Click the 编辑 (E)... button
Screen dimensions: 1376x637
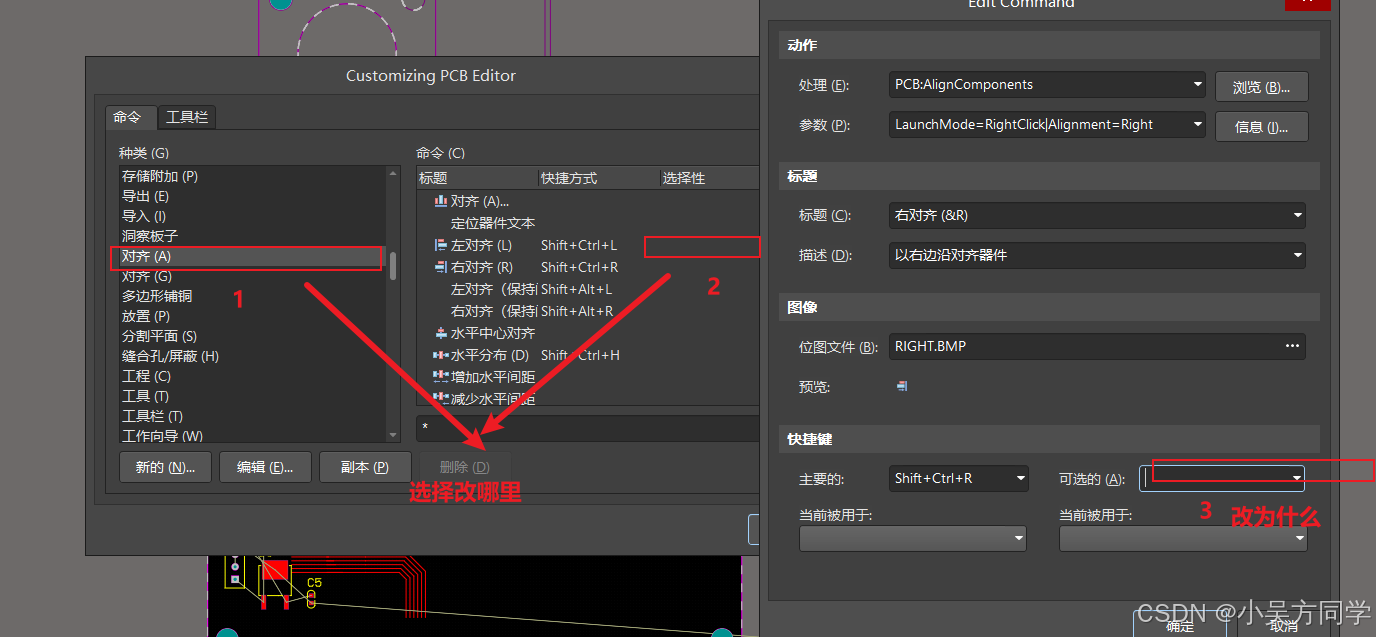pyautogui.click(x=265, y=467)
